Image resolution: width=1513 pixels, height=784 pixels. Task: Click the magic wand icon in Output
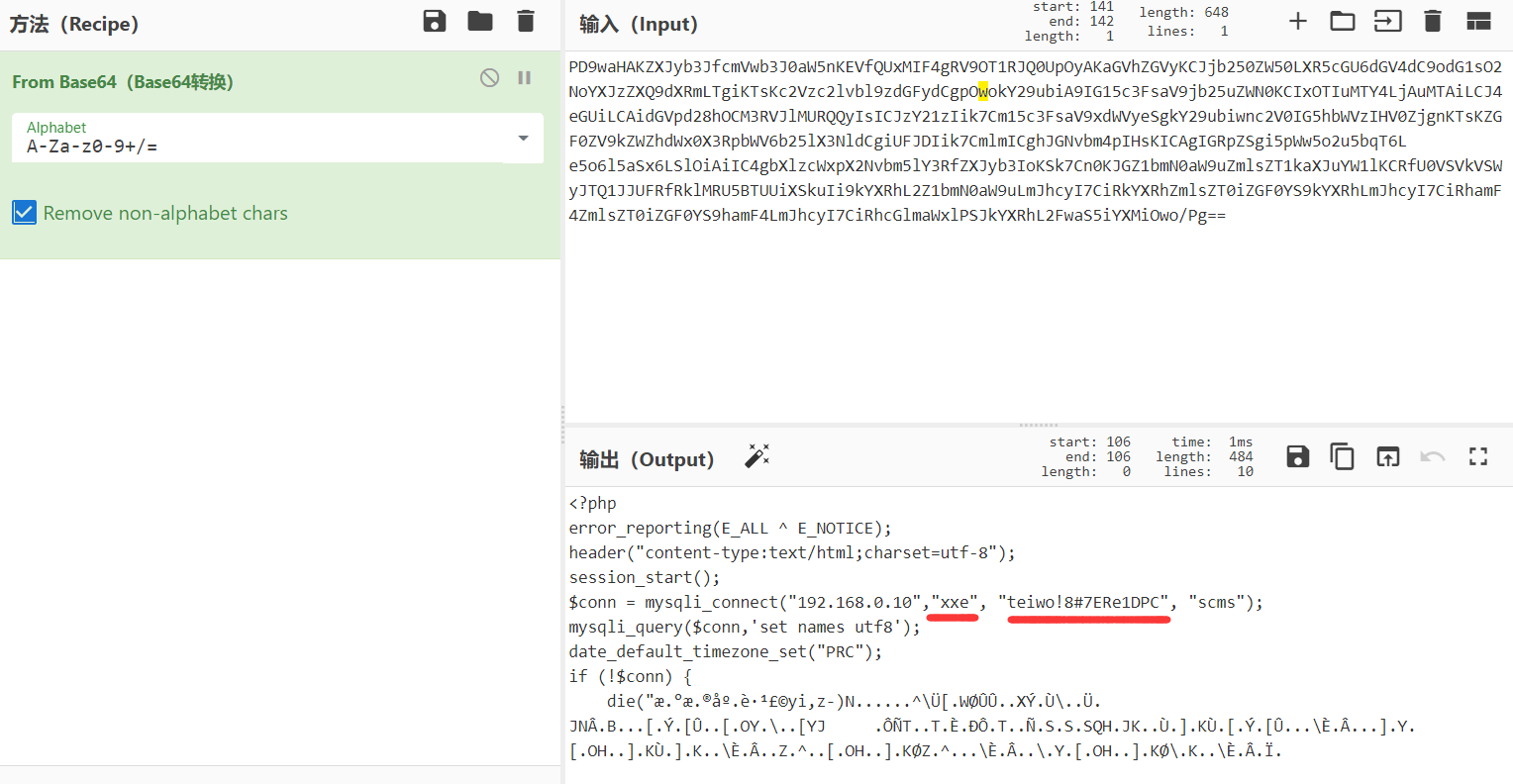[x=757, y=456]
